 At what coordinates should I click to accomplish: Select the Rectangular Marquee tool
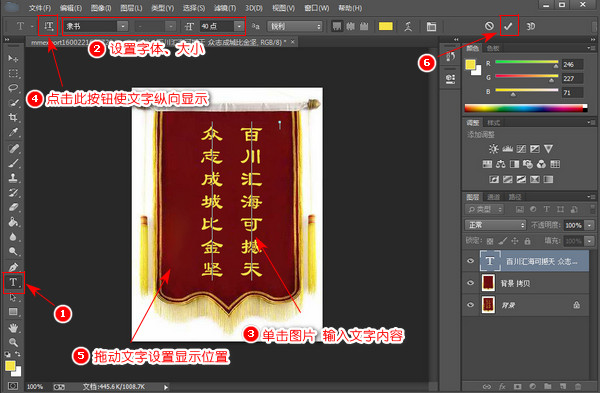[x=13, y=73]
